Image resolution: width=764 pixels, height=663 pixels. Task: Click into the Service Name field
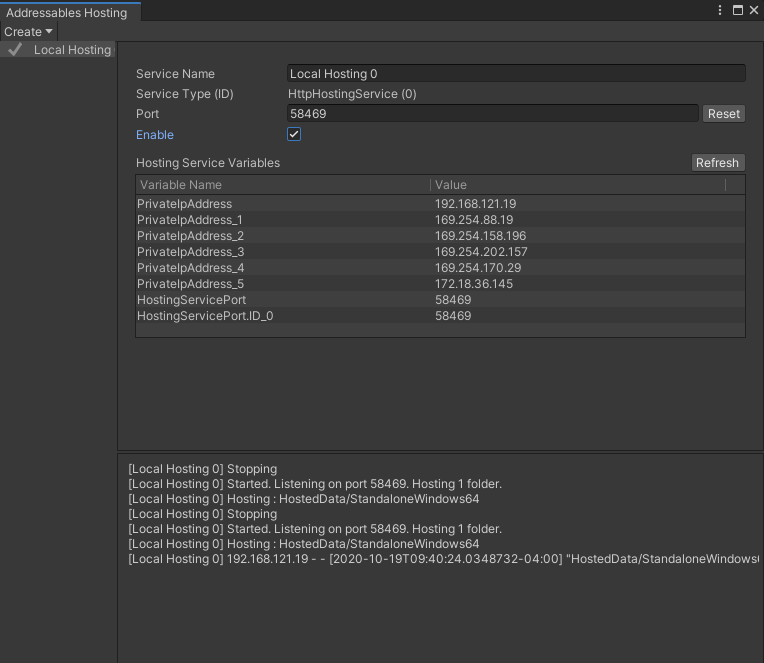[x=515, y=73]
